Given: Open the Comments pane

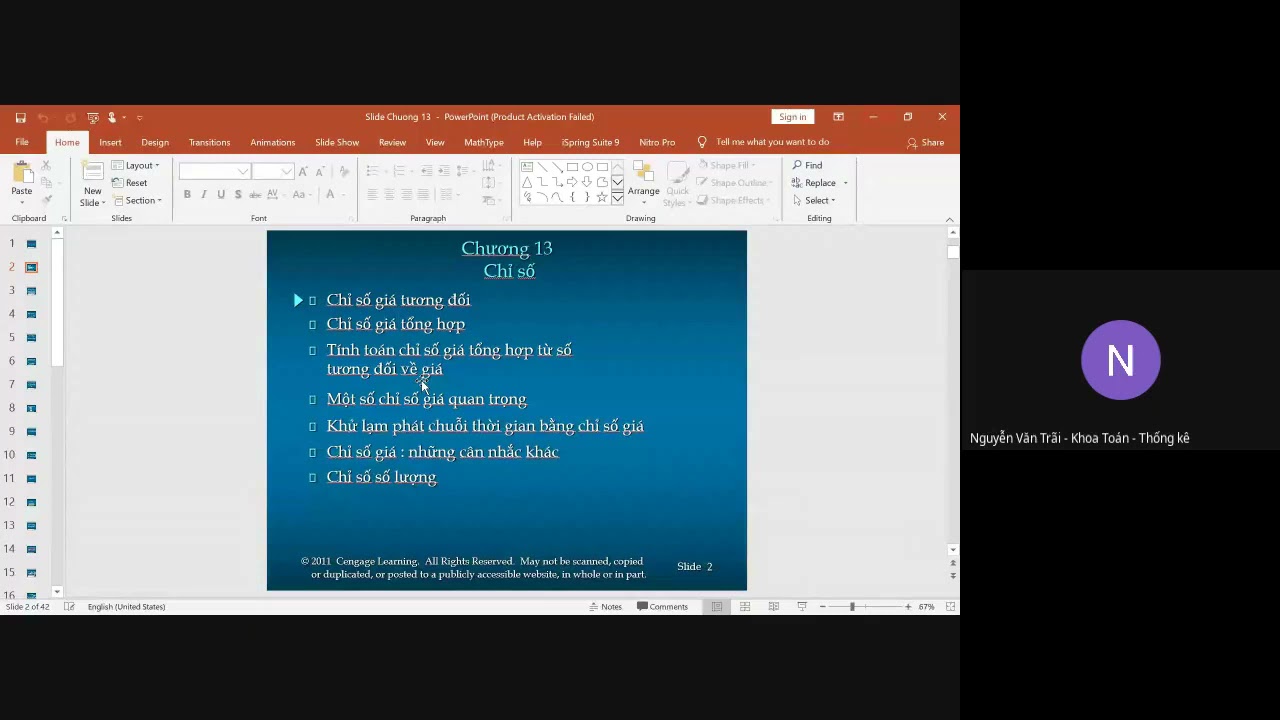Looking at the screenshot, I should point(662,607).
